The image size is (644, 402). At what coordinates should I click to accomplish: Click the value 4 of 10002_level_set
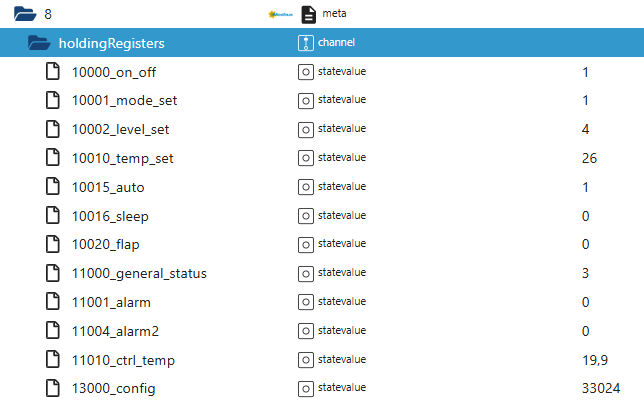click(x=585, y=129)
